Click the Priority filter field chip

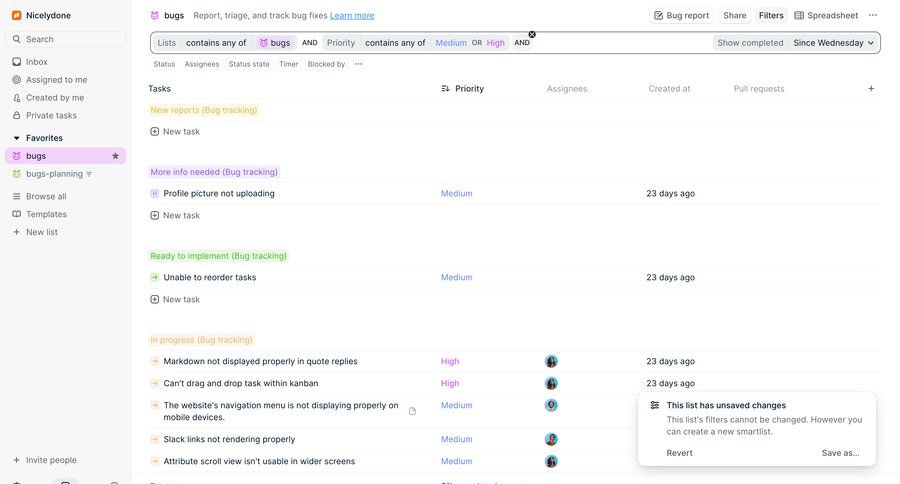(341, 42)
